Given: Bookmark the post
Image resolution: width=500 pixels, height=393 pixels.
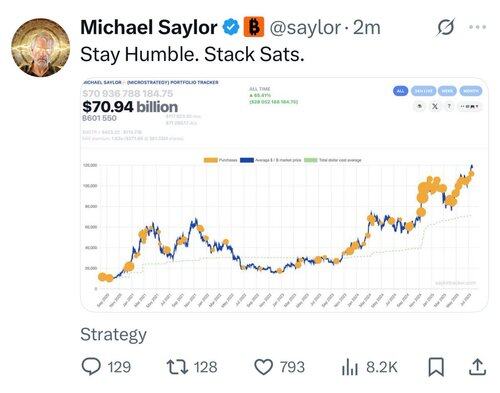Looking at the screenshot, I should coord(436,367).
